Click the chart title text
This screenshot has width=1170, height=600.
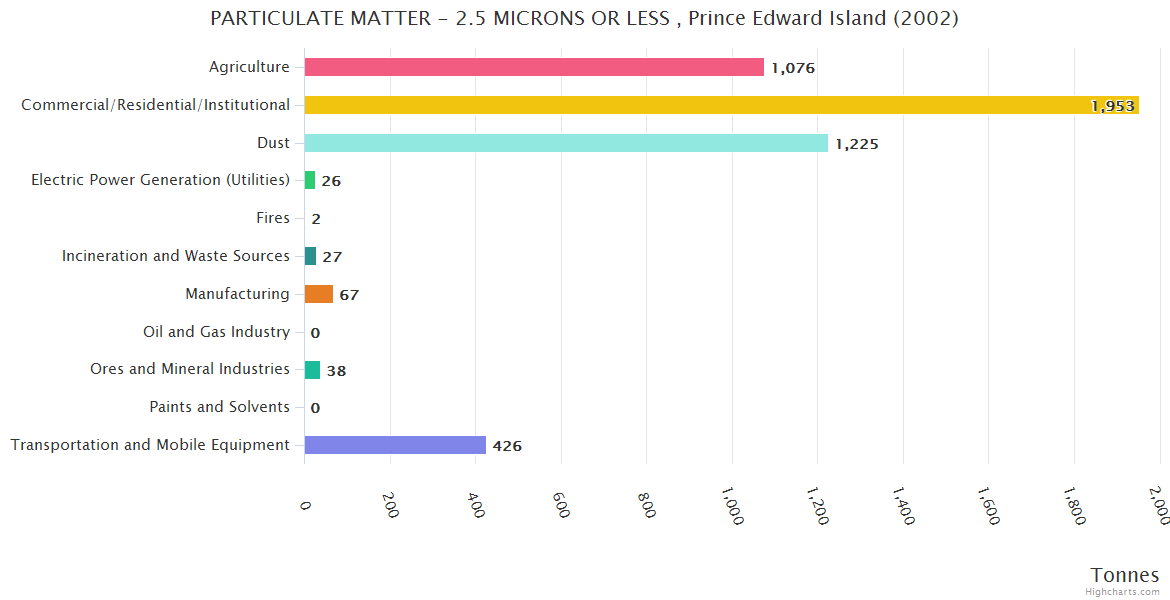[584, 18]
